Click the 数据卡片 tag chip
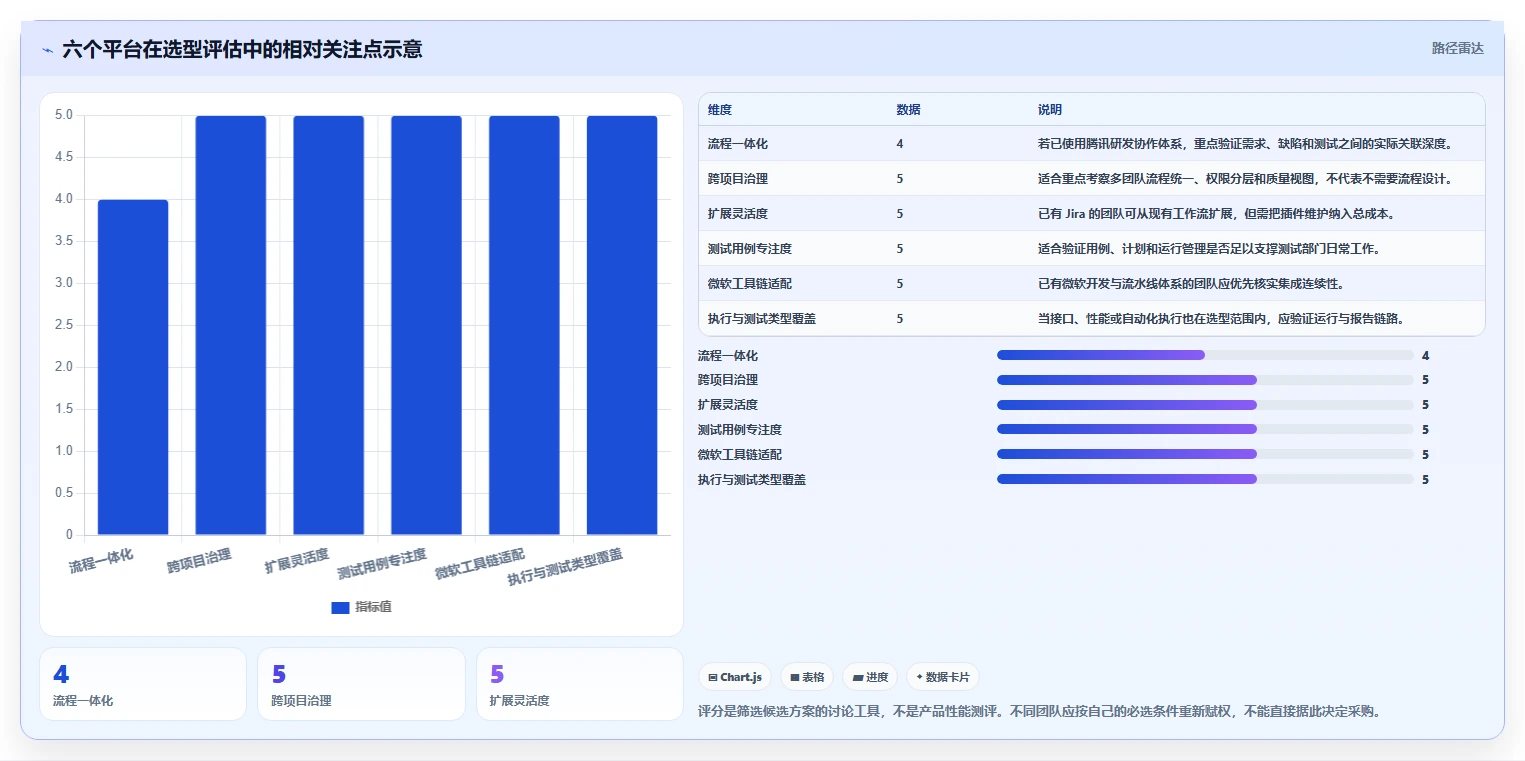Screen dimensions: 1525x761 click(x=943, y=677)
